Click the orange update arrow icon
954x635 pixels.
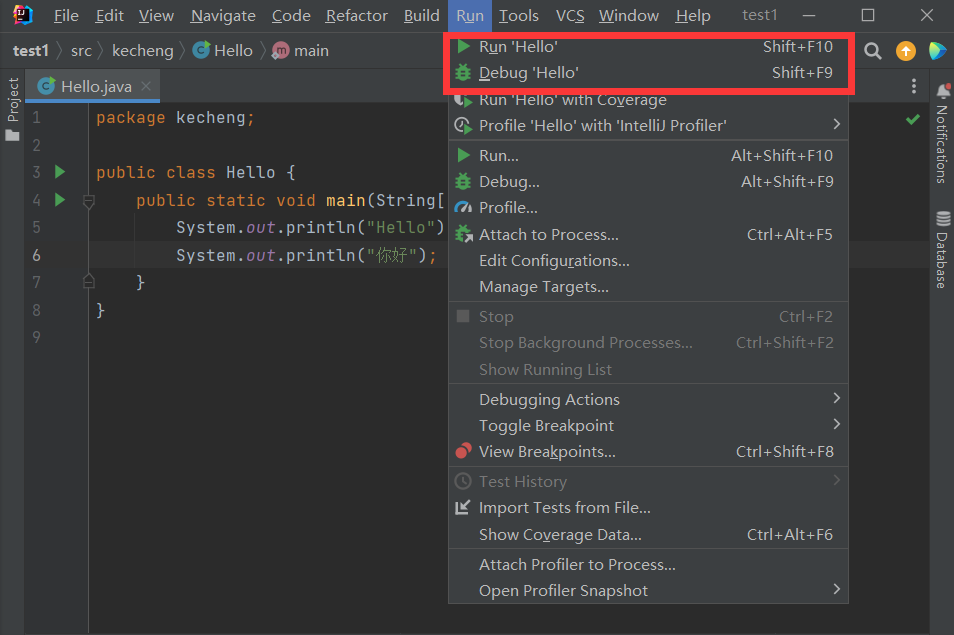point(905,51)
